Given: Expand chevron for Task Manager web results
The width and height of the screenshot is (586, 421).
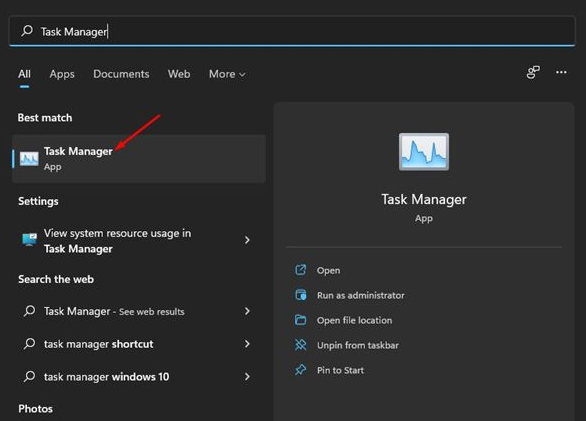Looking at the screenshot, I should pos(247,311).
